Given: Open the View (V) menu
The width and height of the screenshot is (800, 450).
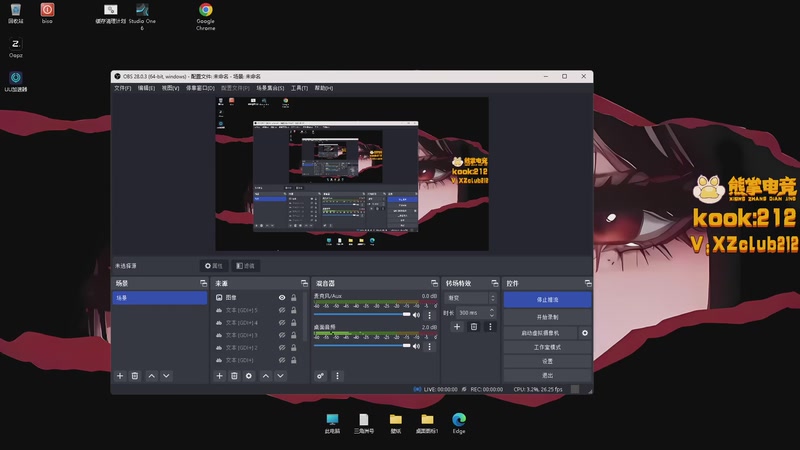Looking at the screenshot, I should point(170,88).
